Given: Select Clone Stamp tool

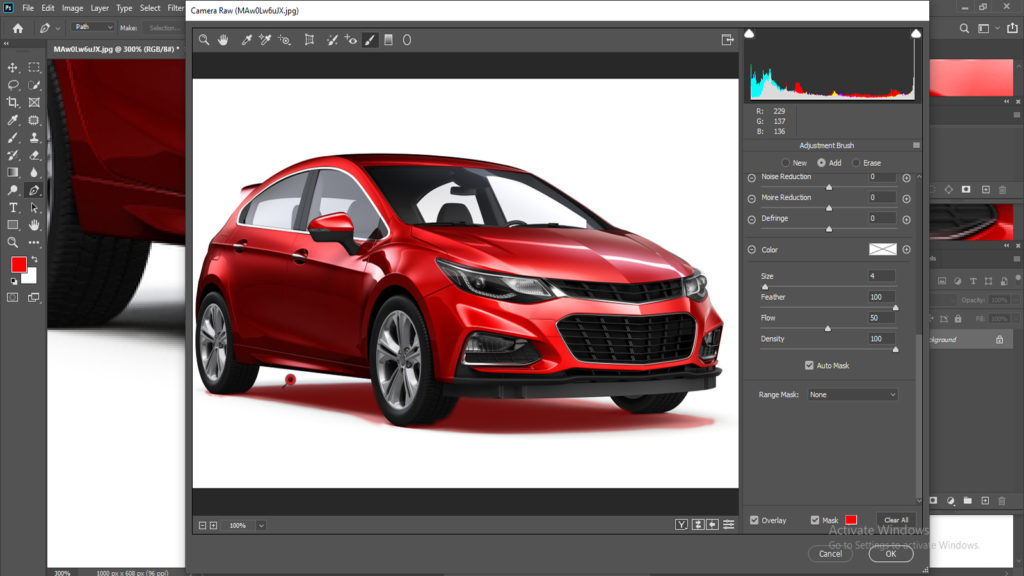Looking at the screenshot, I should [34, 138].
